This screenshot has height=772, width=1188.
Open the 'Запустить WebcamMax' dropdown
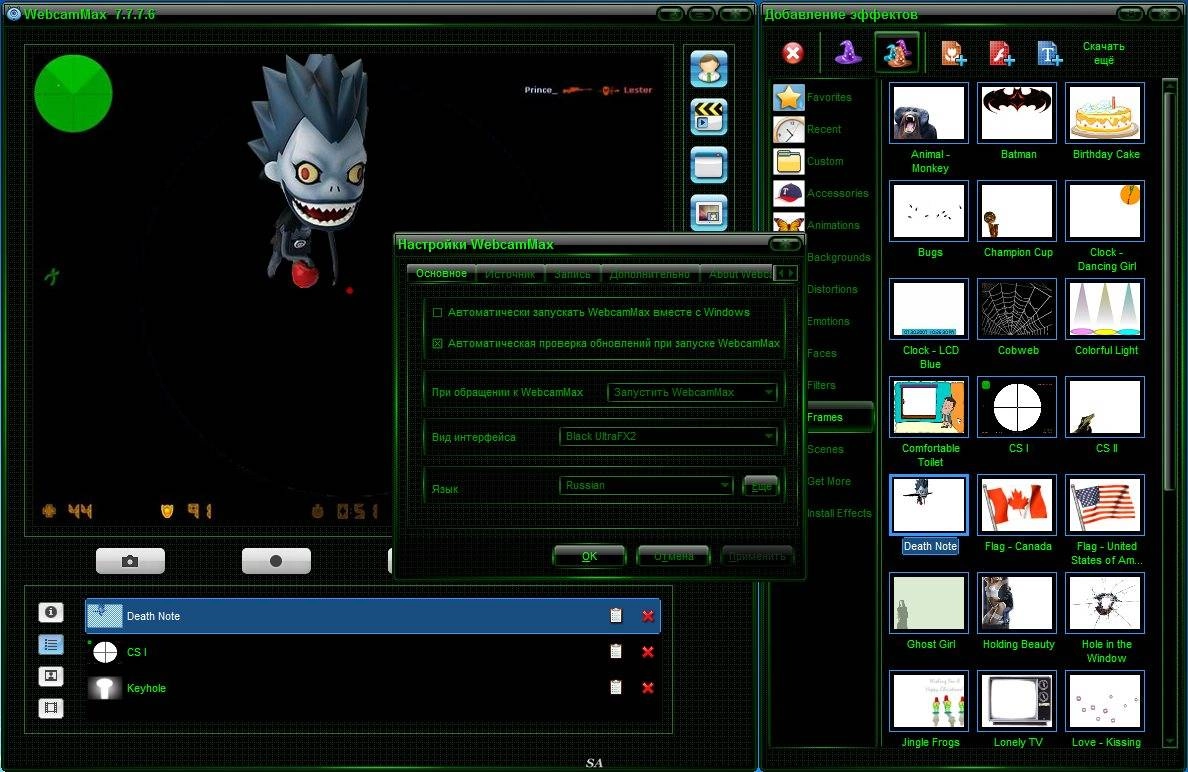click(692, 392)
